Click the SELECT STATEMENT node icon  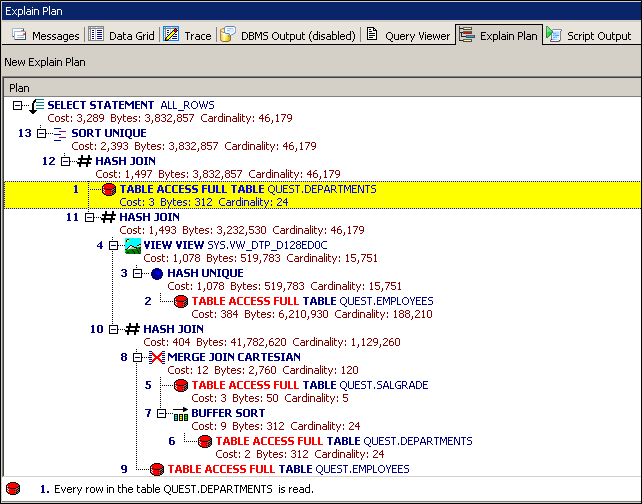(x=37, y=105)
